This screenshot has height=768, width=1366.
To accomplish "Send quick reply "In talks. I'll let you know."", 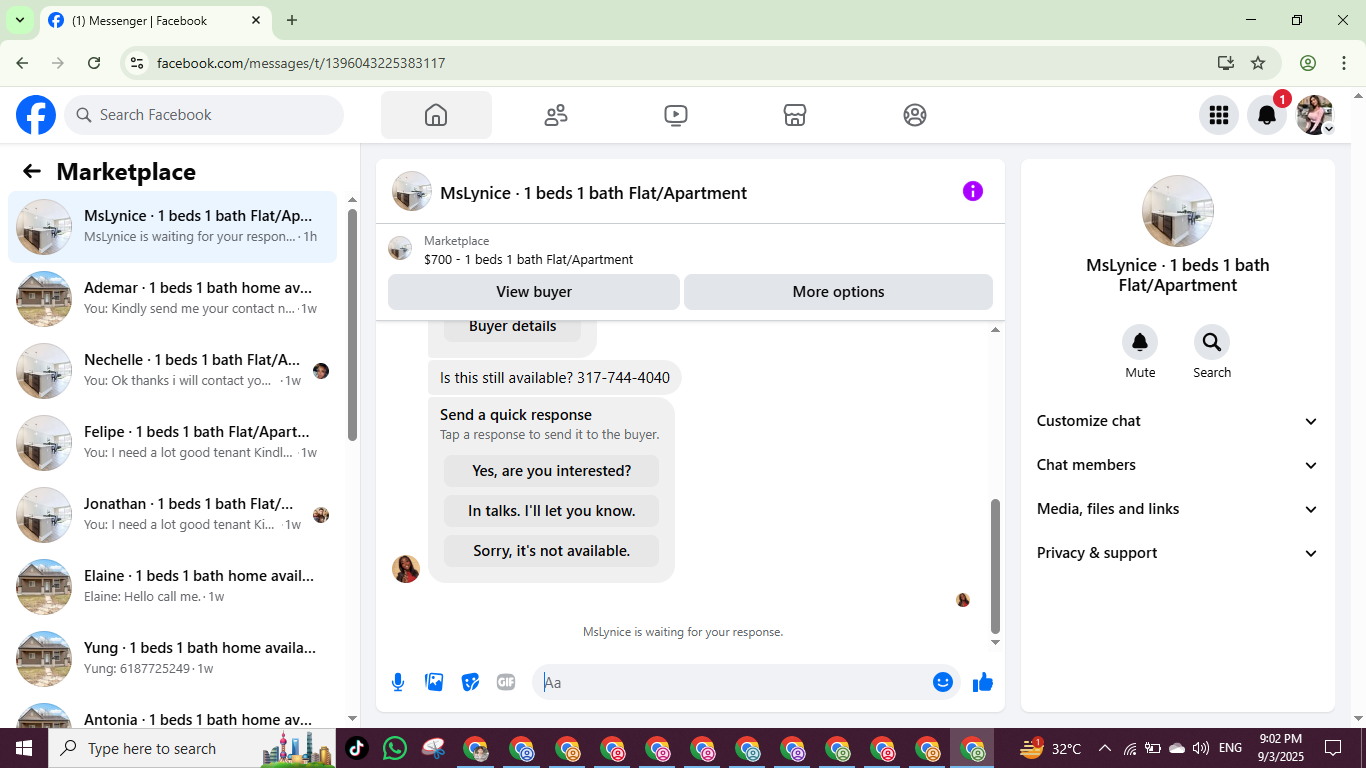I will click(552, 511).
